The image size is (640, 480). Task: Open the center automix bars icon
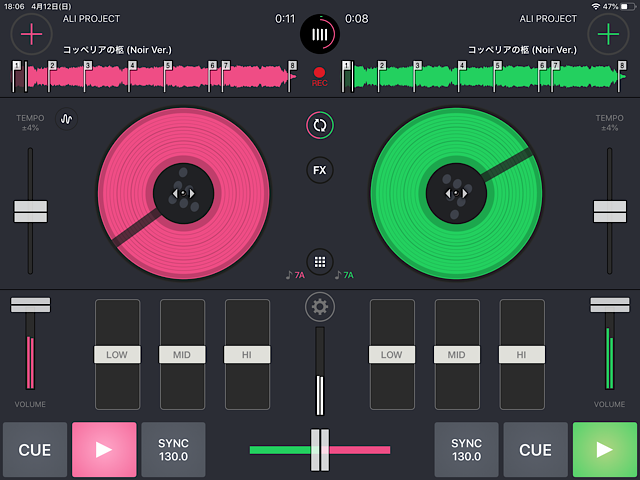click(320, 34)
